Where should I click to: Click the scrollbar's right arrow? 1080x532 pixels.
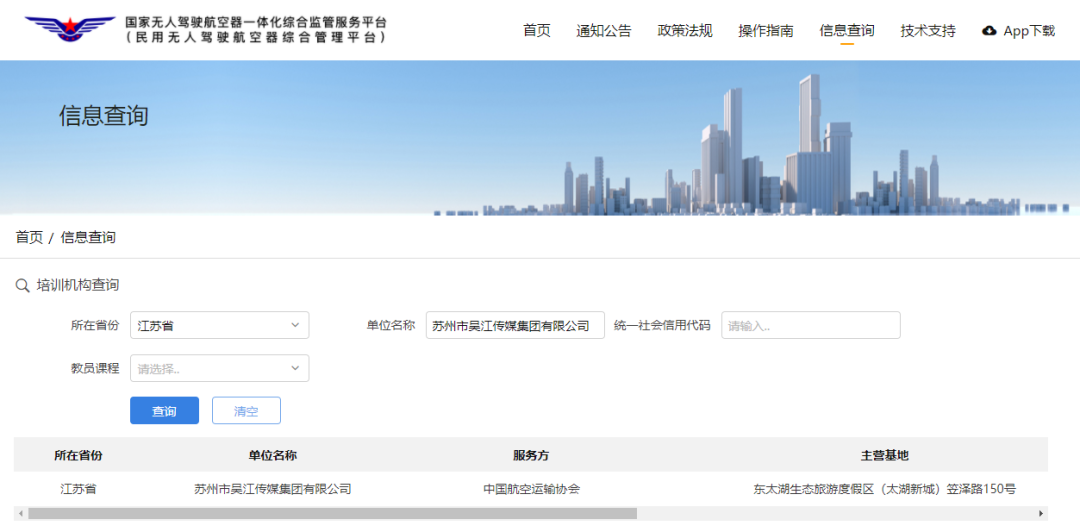[1041, 513]
